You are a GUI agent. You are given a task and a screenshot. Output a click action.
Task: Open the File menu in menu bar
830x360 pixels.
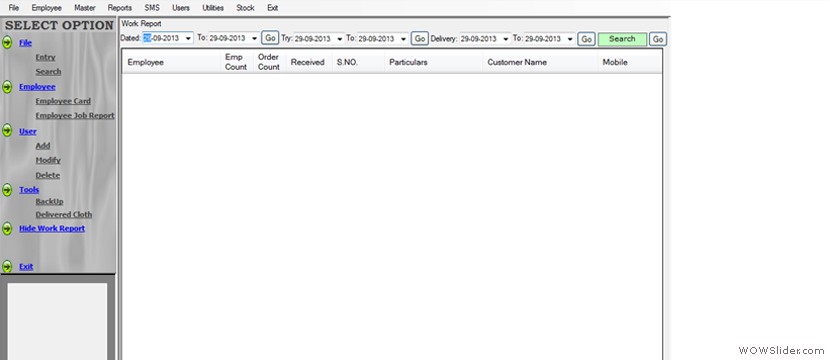14,8
